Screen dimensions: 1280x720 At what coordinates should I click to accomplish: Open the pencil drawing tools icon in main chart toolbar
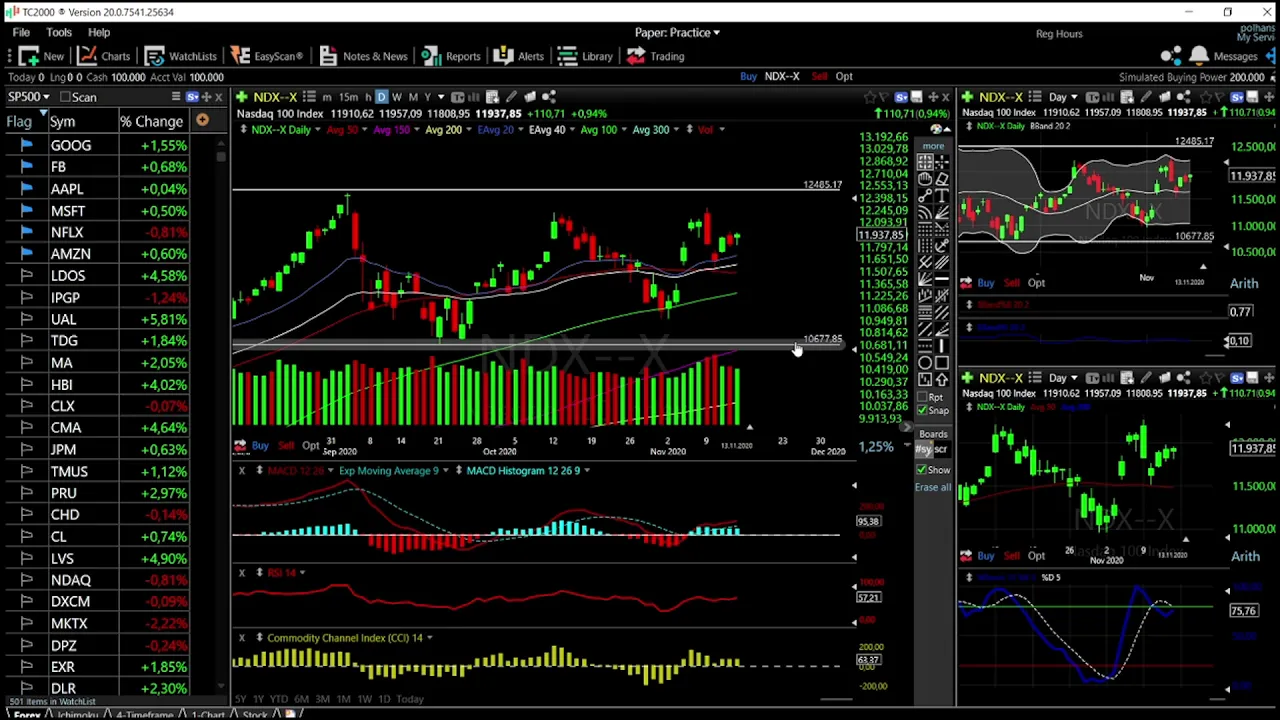(512, 97)
